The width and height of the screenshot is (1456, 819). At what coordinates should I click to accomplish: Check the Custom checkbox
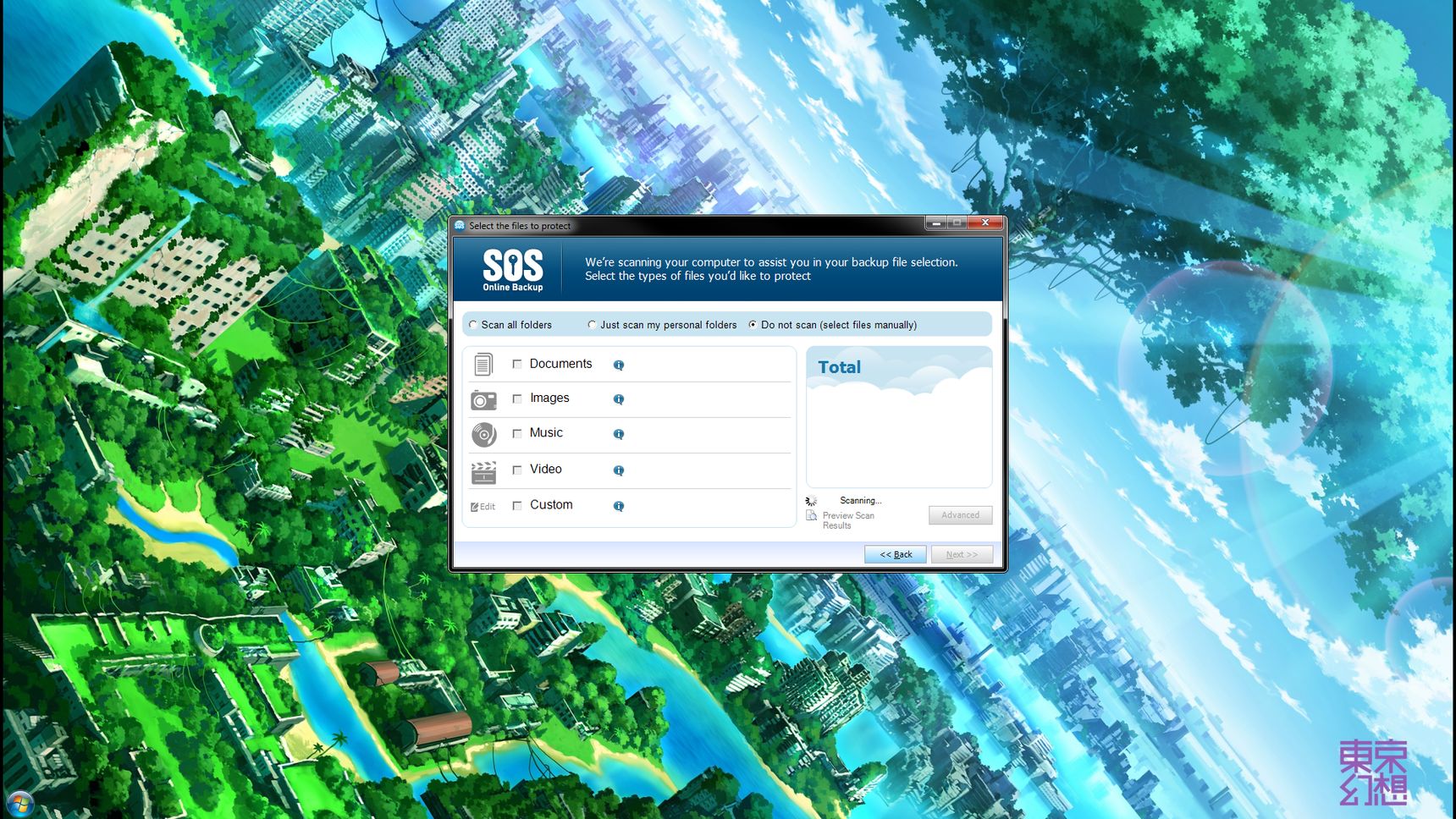[517, 505]
